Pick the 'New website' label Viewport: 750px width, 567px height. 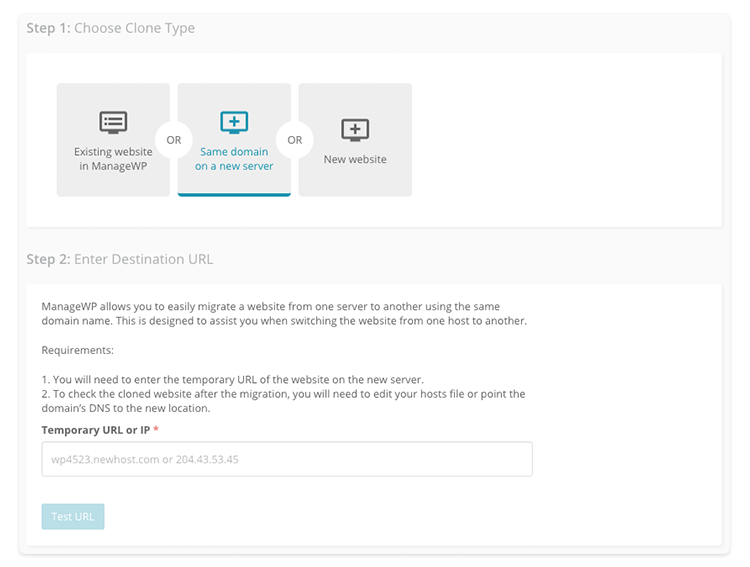pos(355,159)
